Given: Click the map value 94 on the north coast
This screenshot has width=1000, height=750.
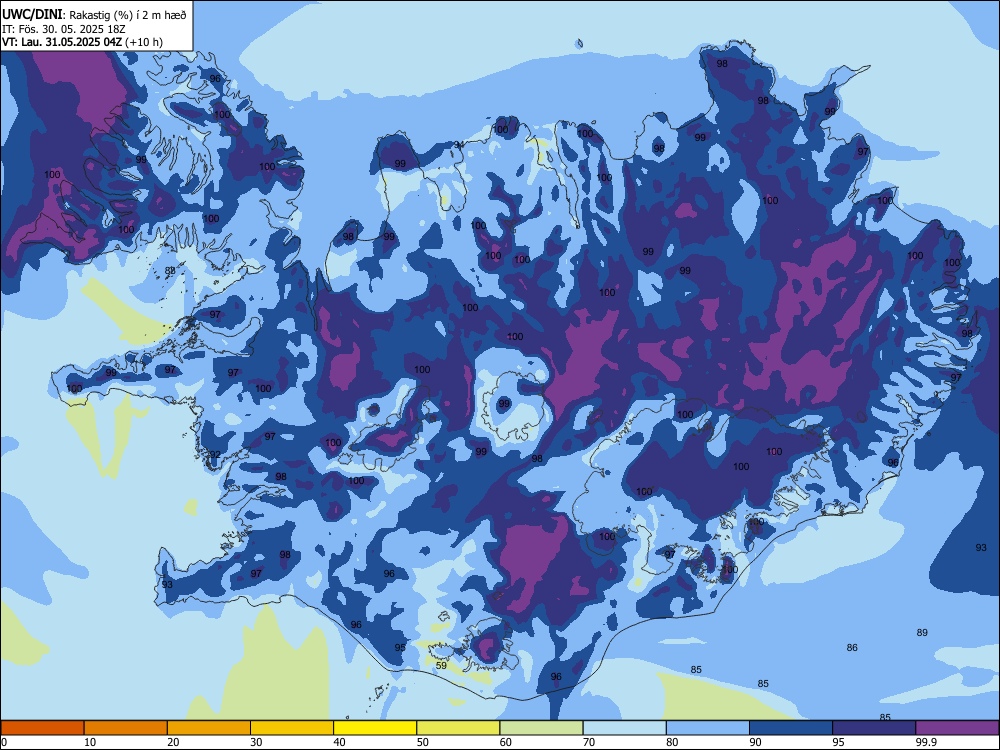Looking at the screenshot, I should tap(459, 145).
